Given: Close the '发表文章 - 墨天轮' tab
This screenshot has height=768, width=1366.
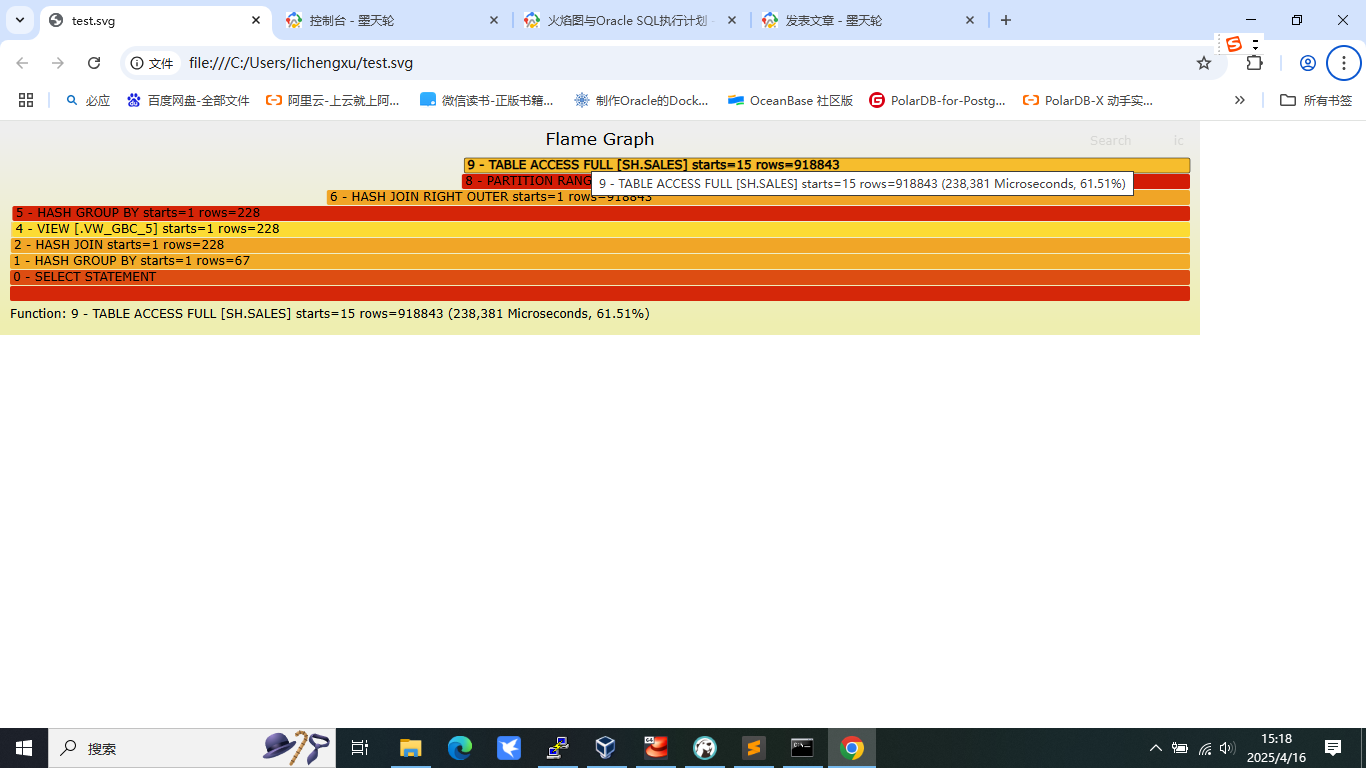Looking at the screenshot, I should click(970, 20).
